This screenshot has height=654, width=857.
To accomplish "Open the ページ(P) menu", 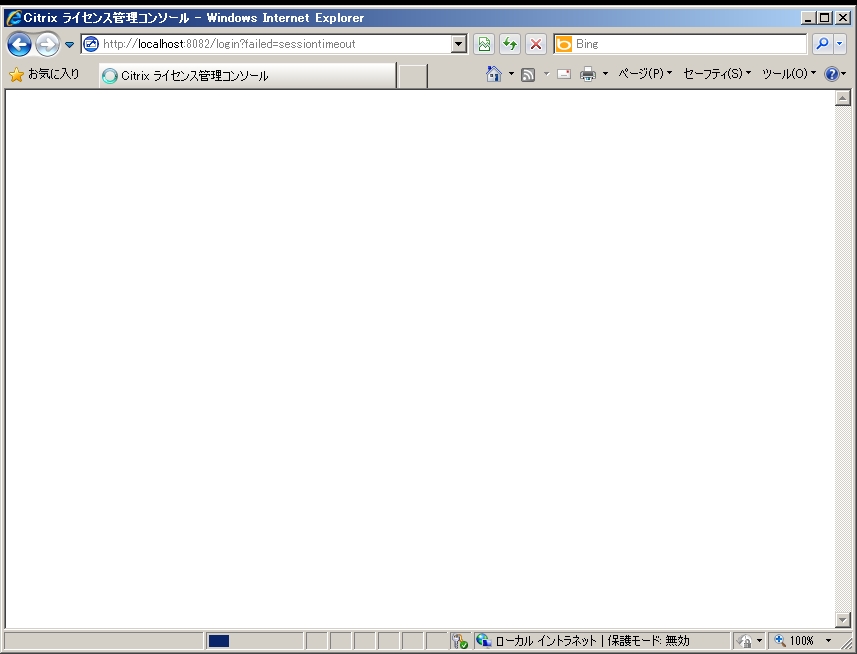I will 644,75.
